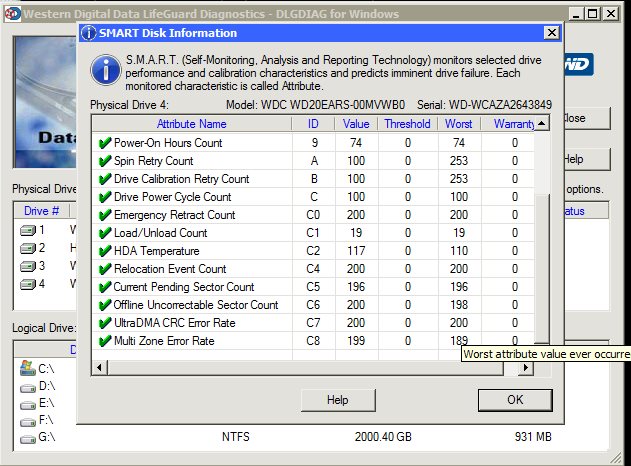Sort by Worst column header

[x=459, y=124]
